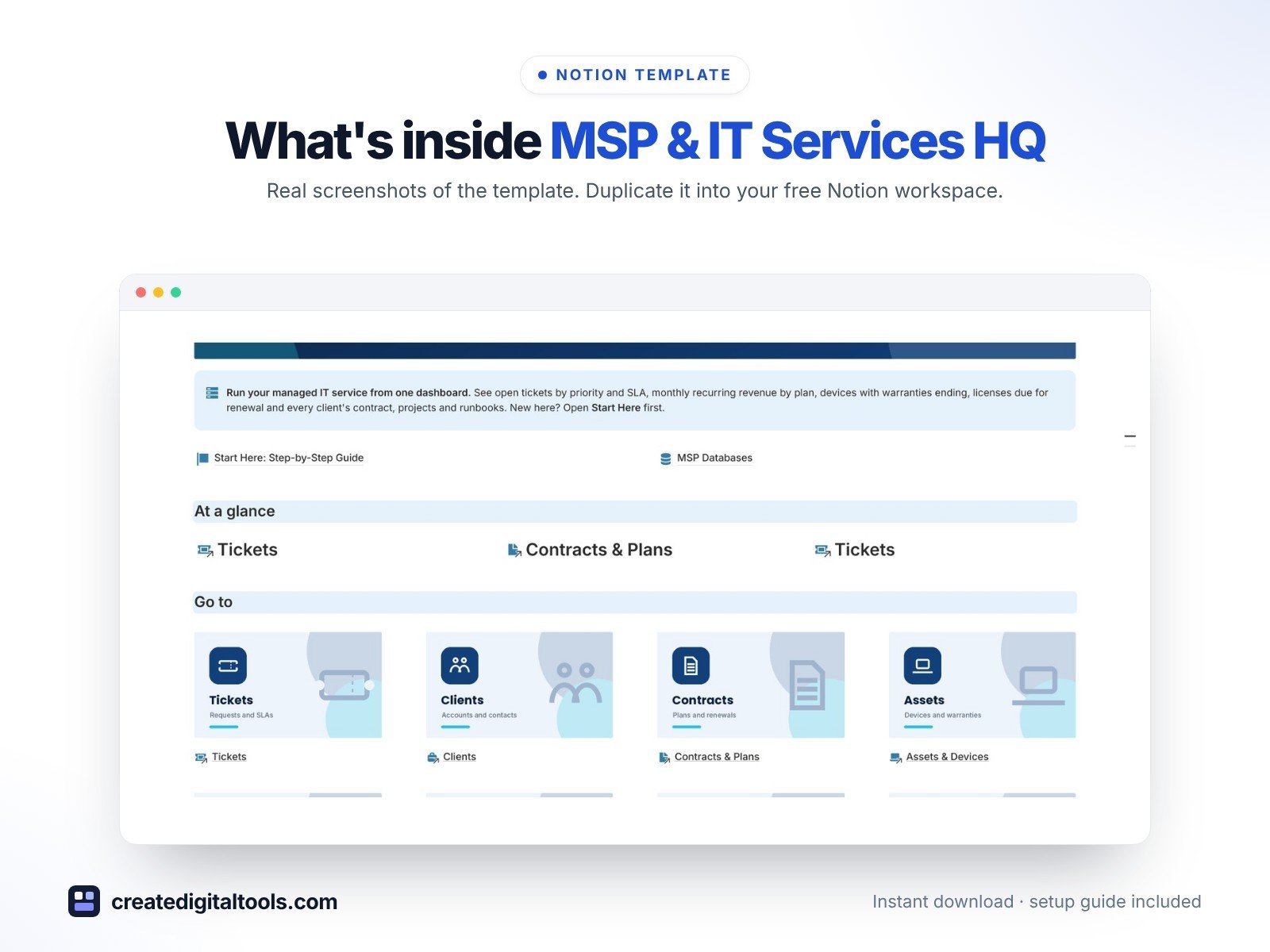Click the green window dot
This screenshot has width=1270, height=952.
175,293
